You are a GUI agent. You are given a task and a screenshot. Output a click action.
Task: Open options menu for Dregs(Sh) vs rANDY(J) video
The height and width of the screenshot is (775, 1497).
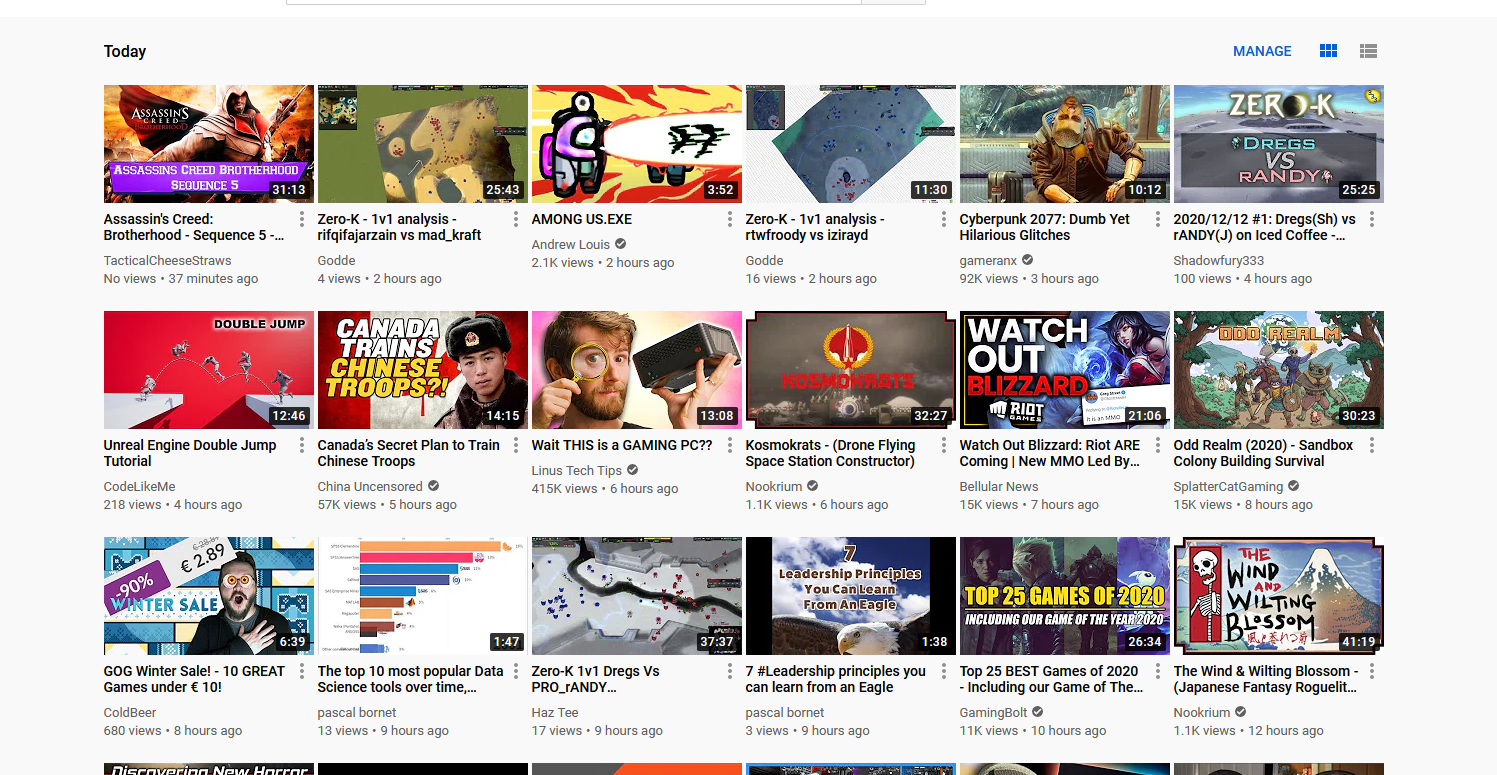(x=1372, y=219)
